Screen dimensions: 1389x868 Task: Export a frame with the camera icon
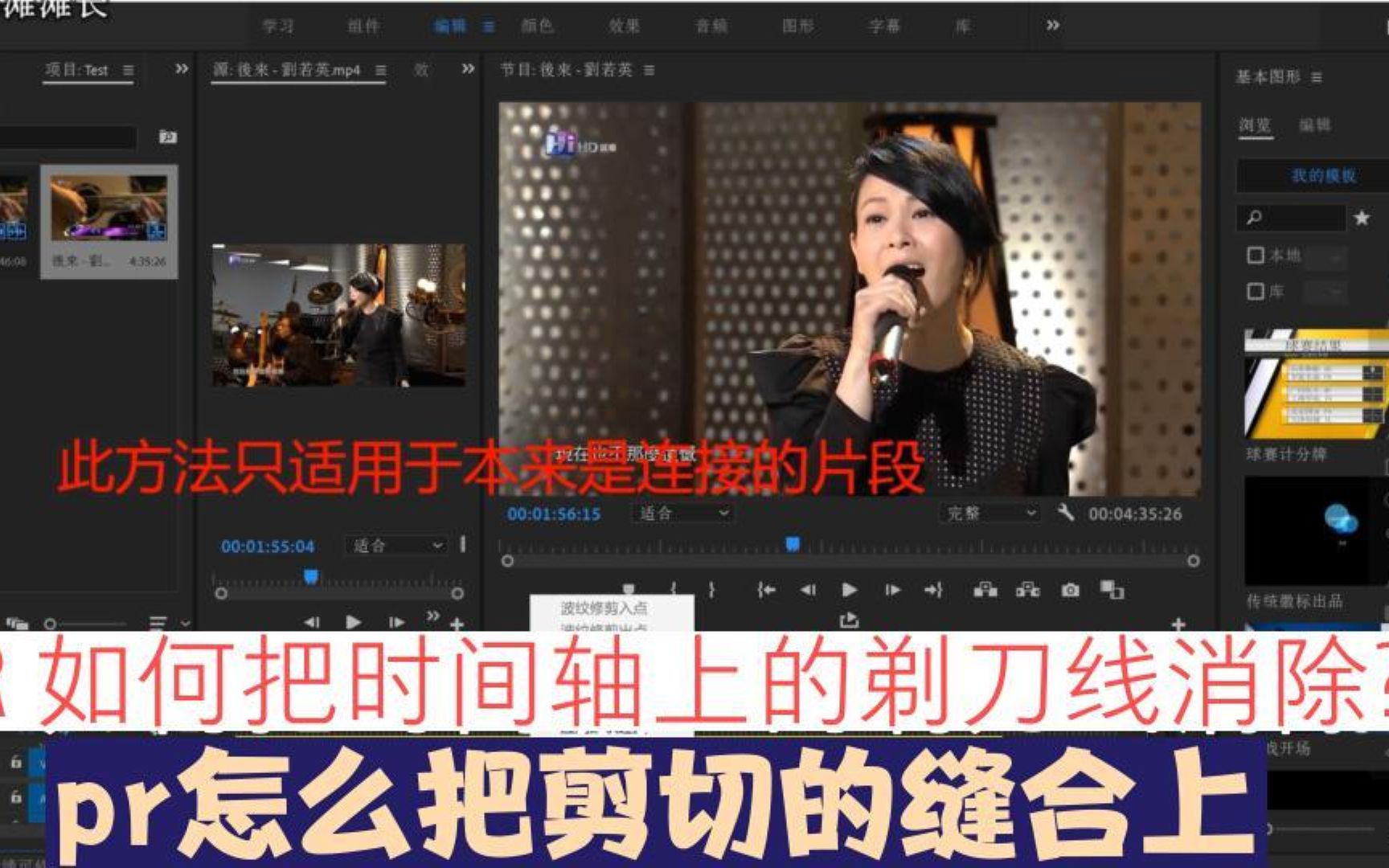[1070, 590]
